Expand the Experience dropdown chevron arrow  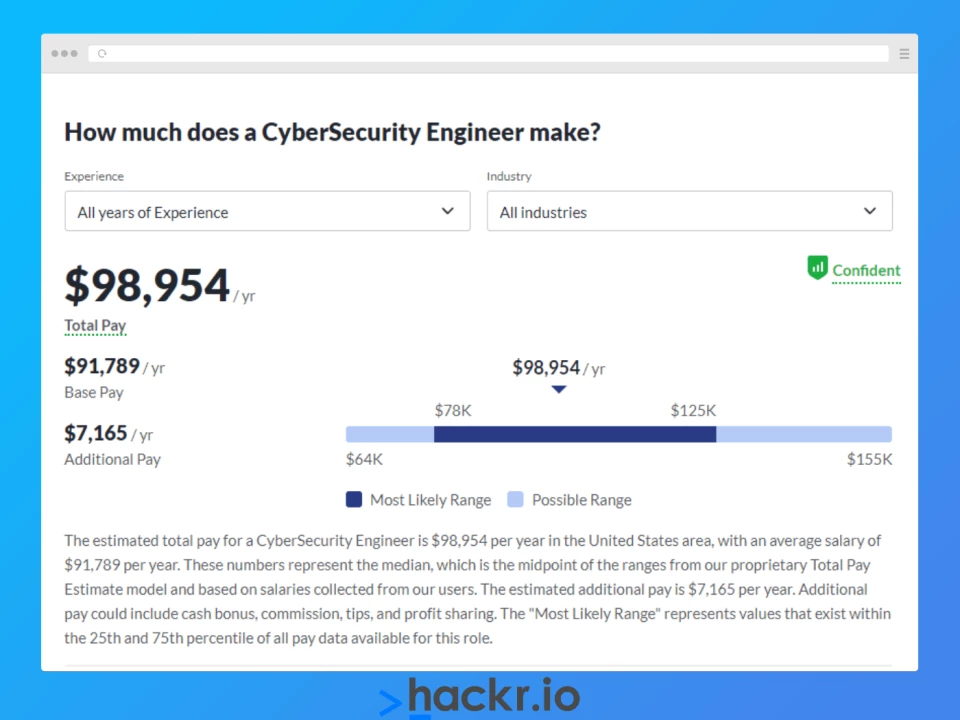click(x=448, y=211)
